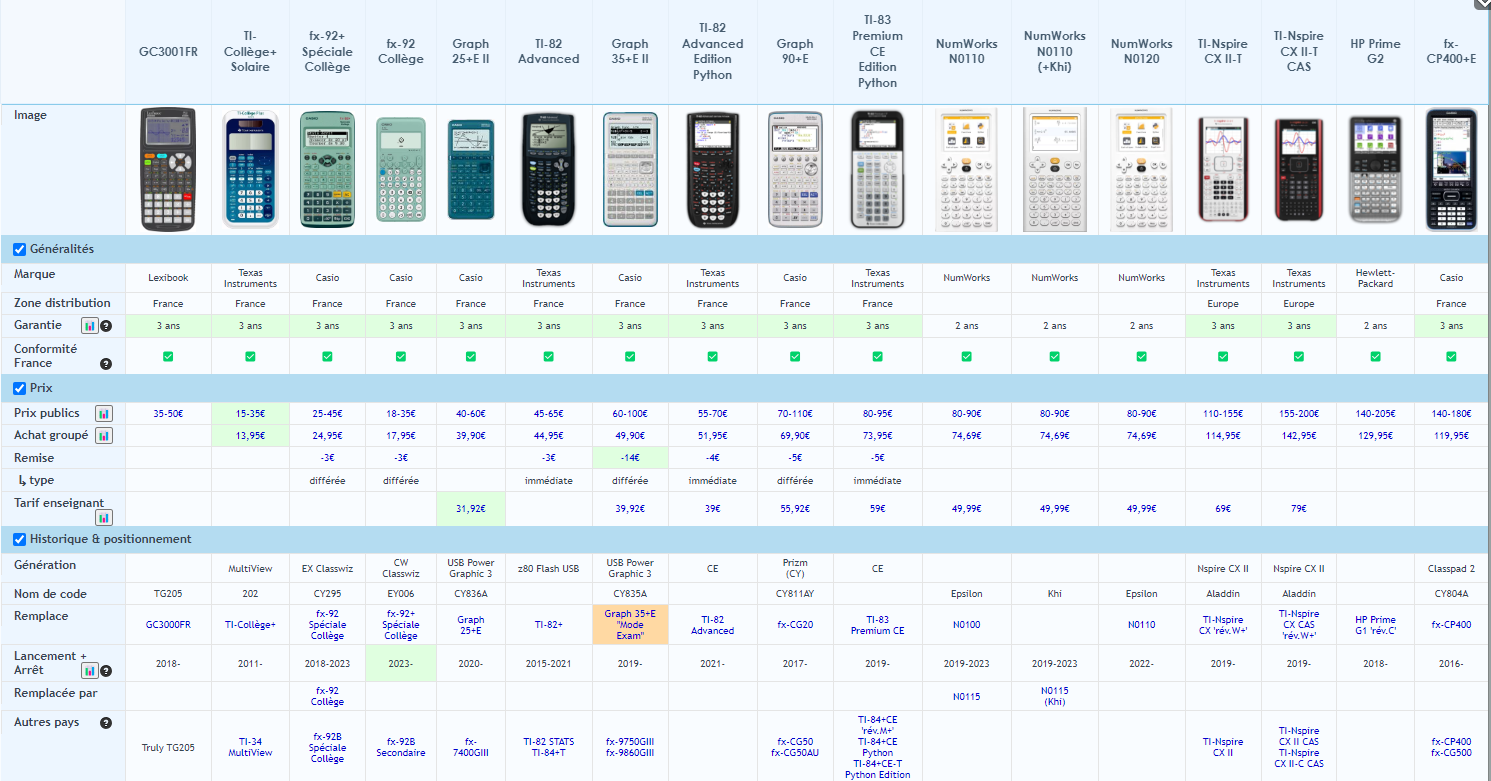
Task: Open the Lancement + Arrêt chart icon
Action: pos(90,671)
